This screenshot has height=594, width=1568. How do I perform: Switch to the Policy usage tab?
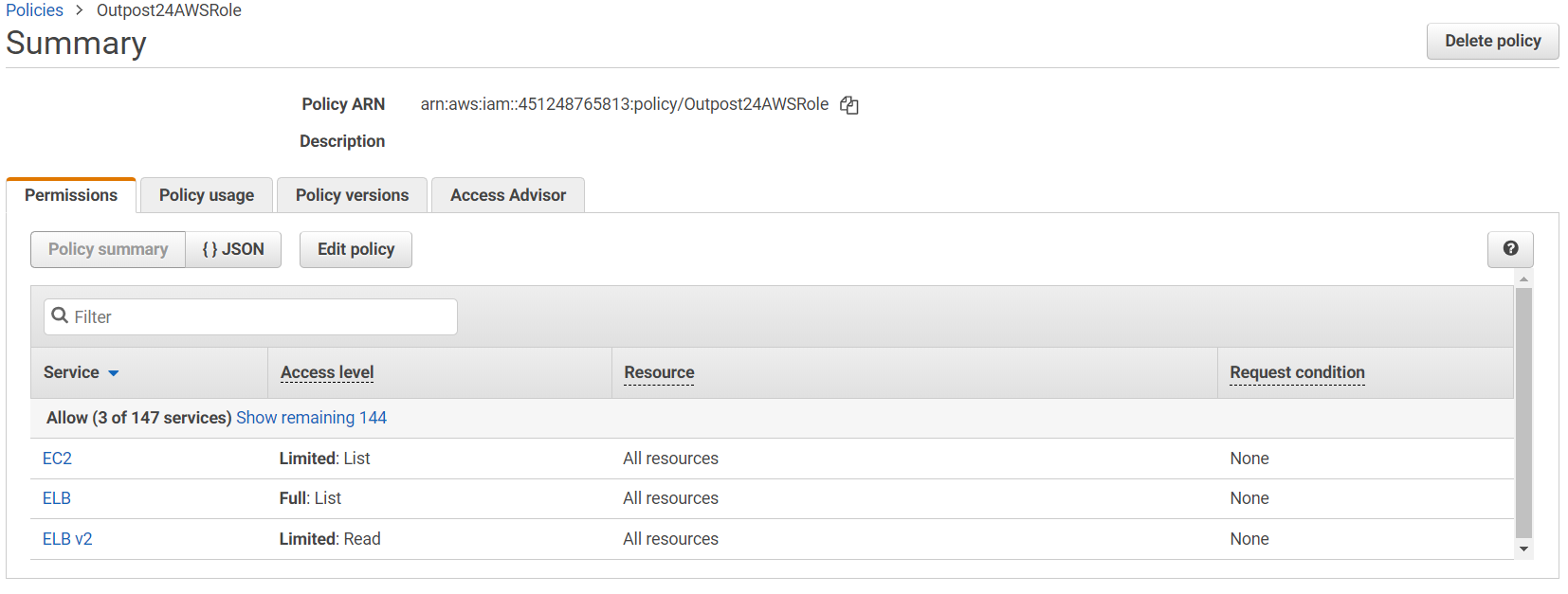pyautogui.click(x=207, y=195)
